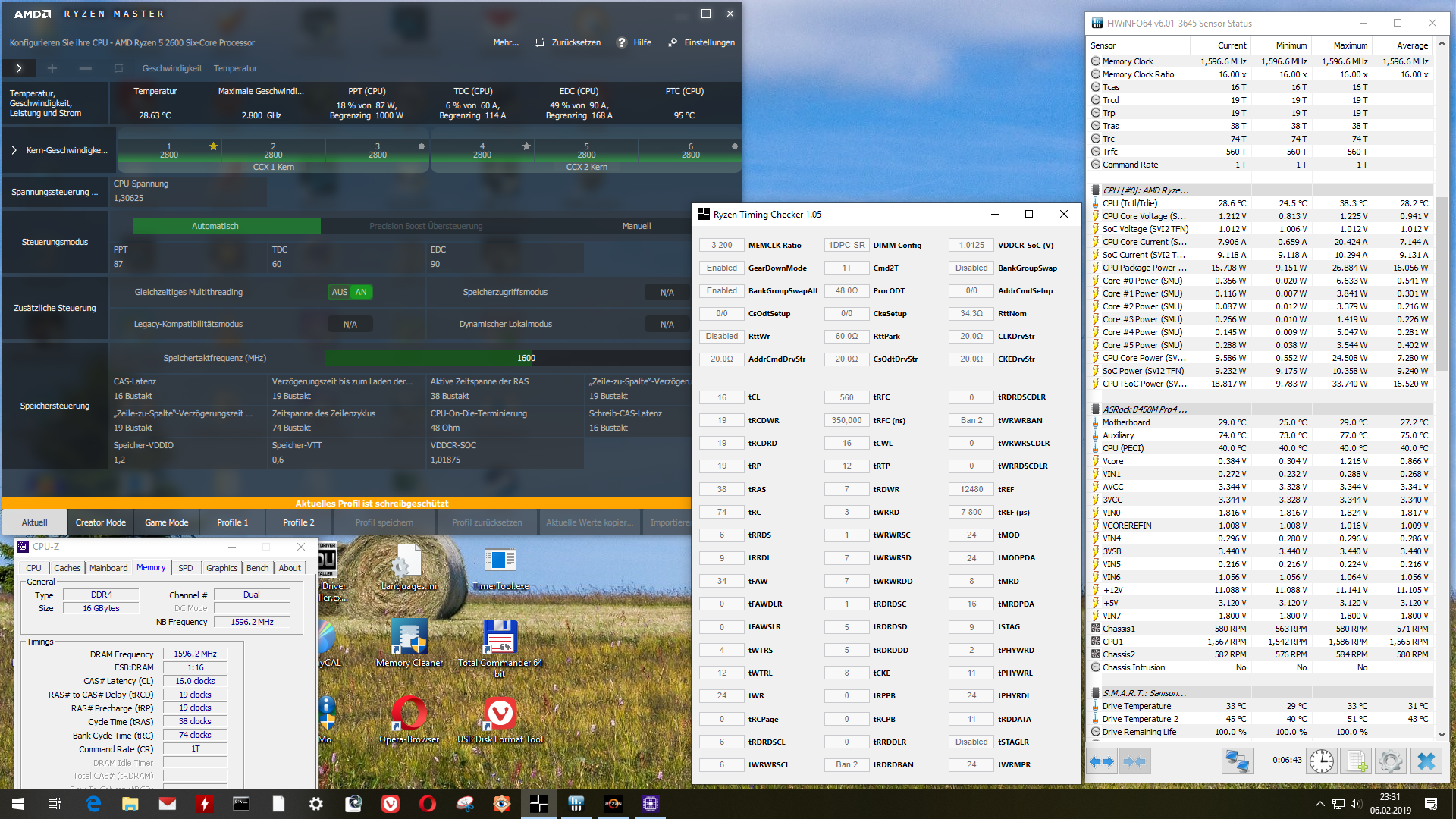
Task: Expand the Kern-Geschwindigkeit section
Action: (x=14, y=150)
